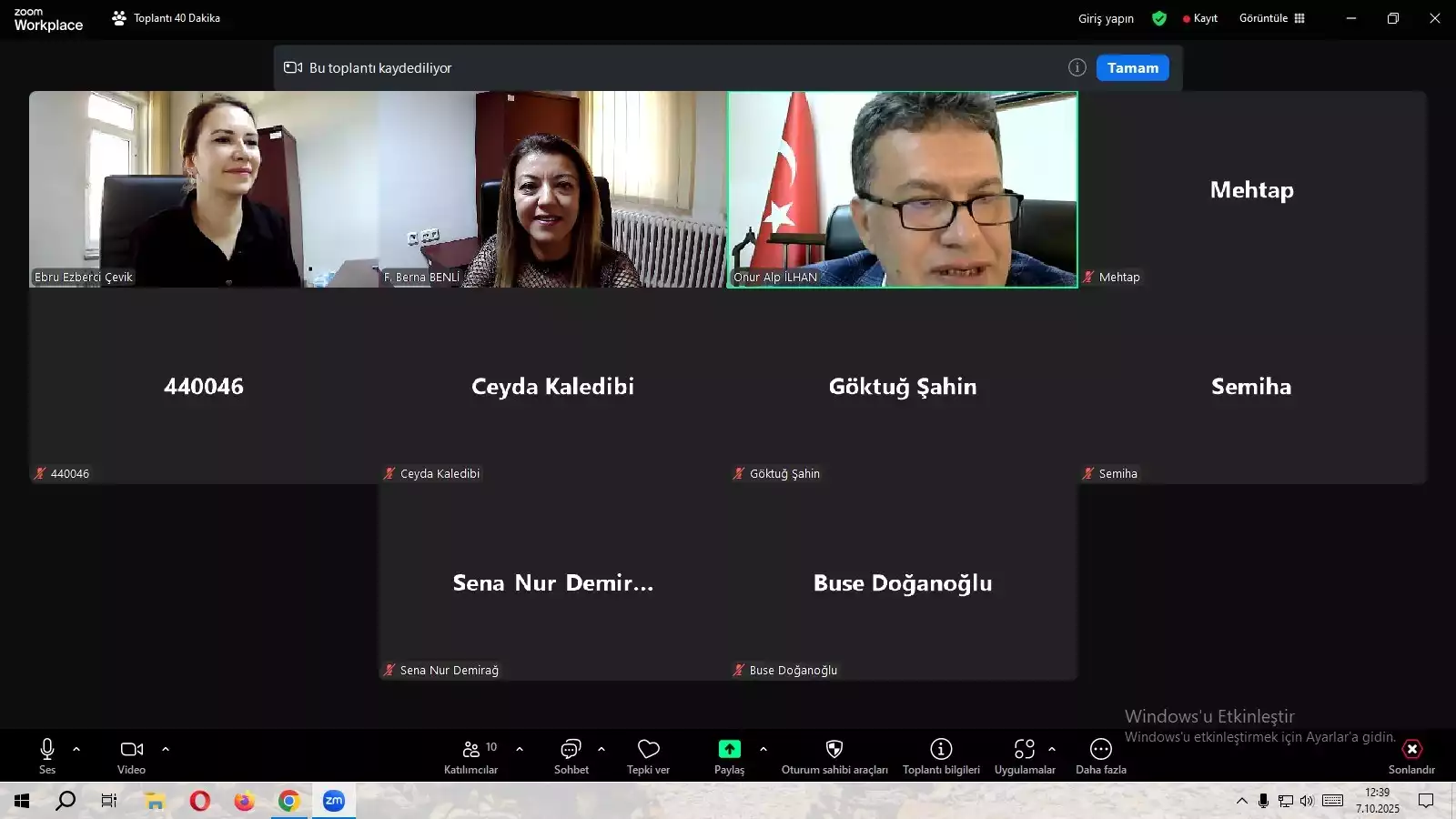Image resolution: width=1456 pixels, height=819 pixels.
Task: Expand video options arrow beside Video
Action: (166, 749)
